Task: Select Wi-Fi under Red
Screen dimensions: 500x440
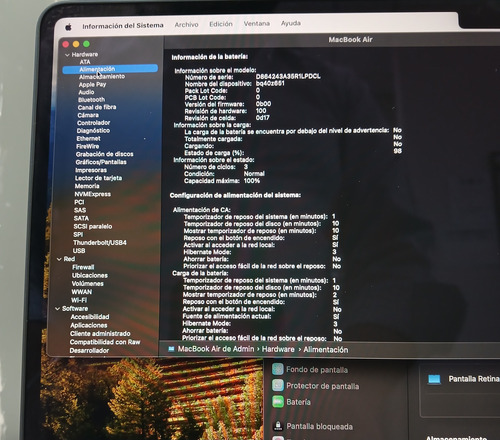Action: coord(79,300)
